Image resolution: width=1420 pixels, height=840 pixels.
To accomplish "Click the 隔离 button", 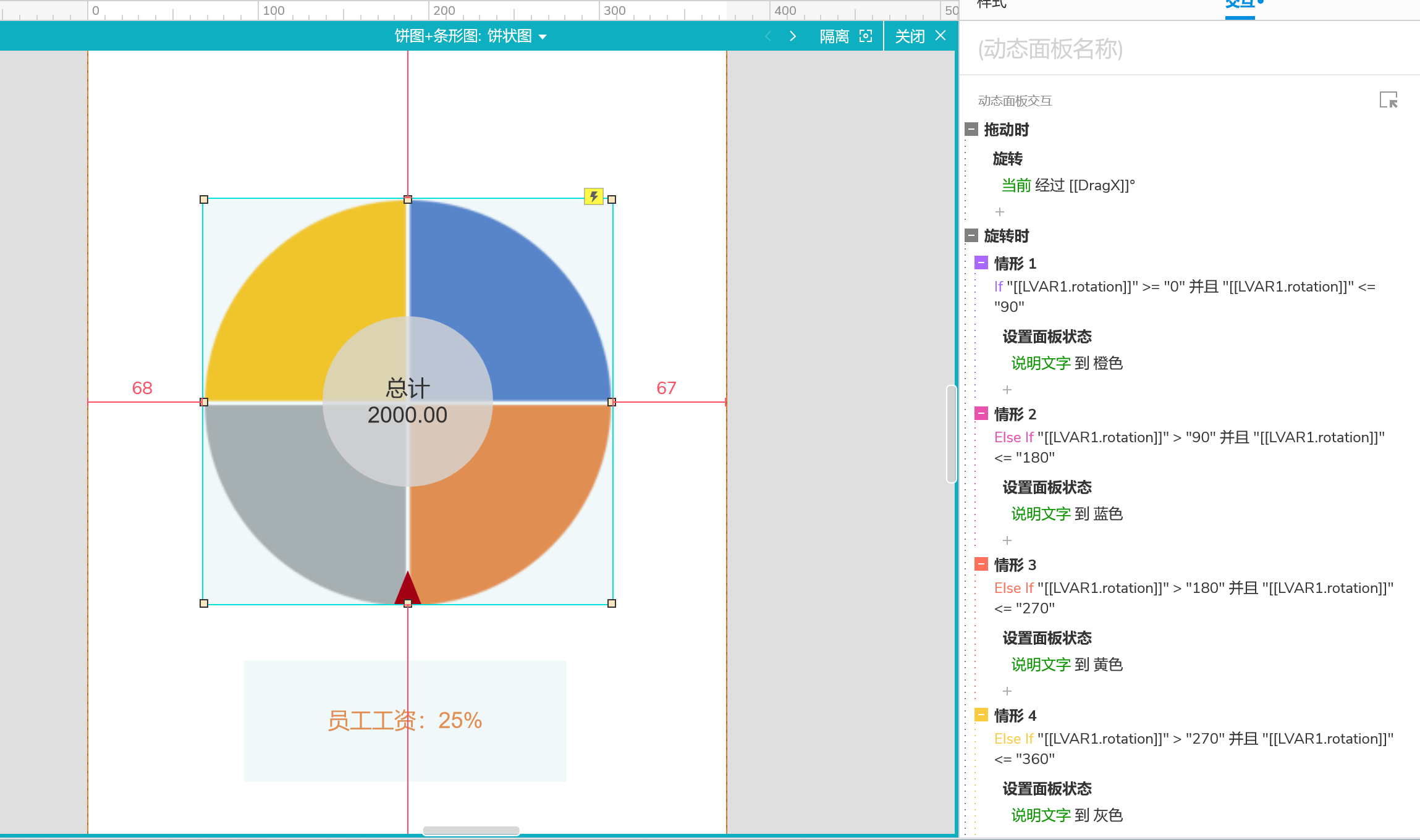I will 834,36.
